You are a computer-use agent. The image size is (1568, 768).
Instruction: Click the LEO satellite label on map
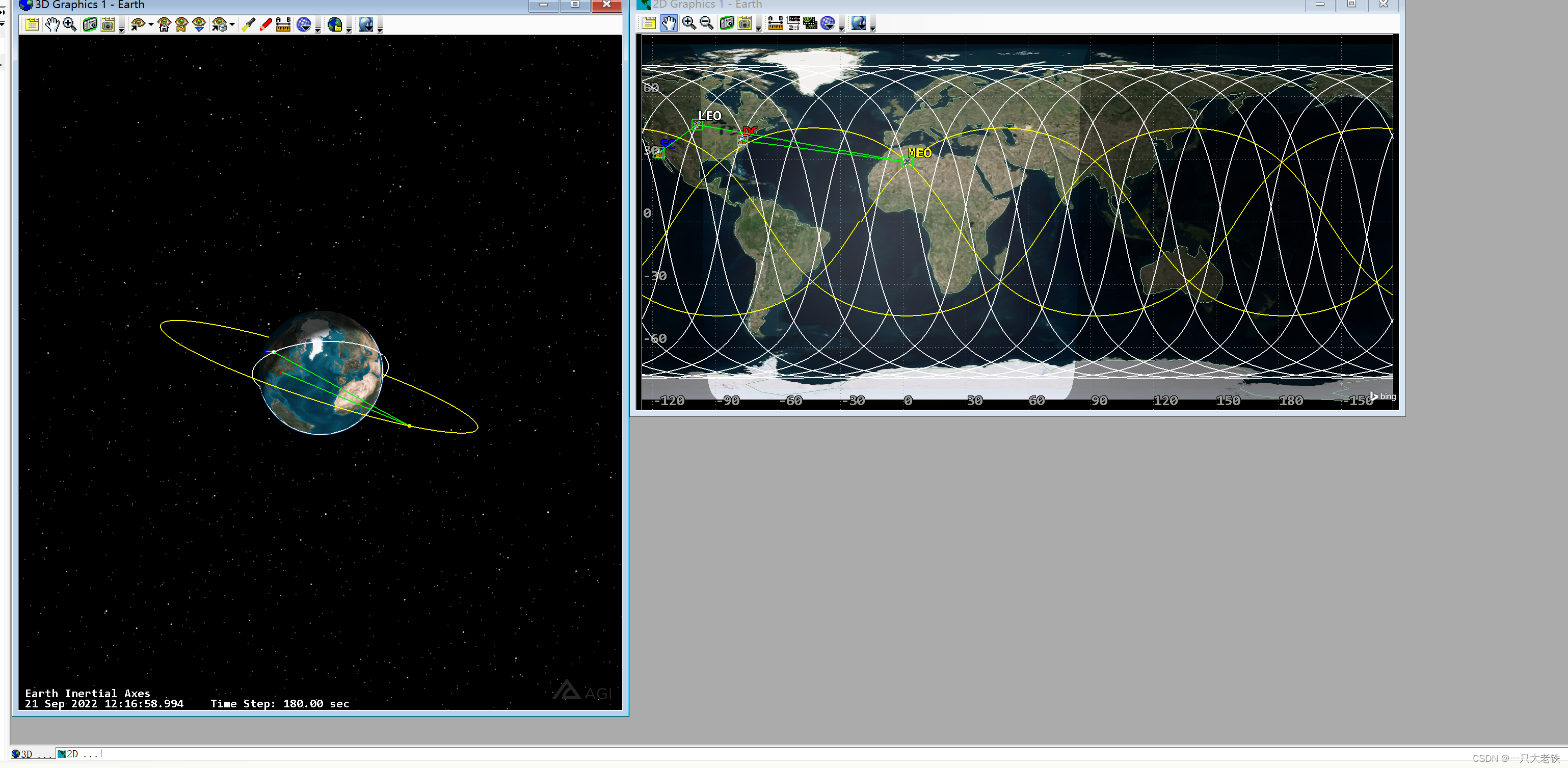tap(710, 116)
